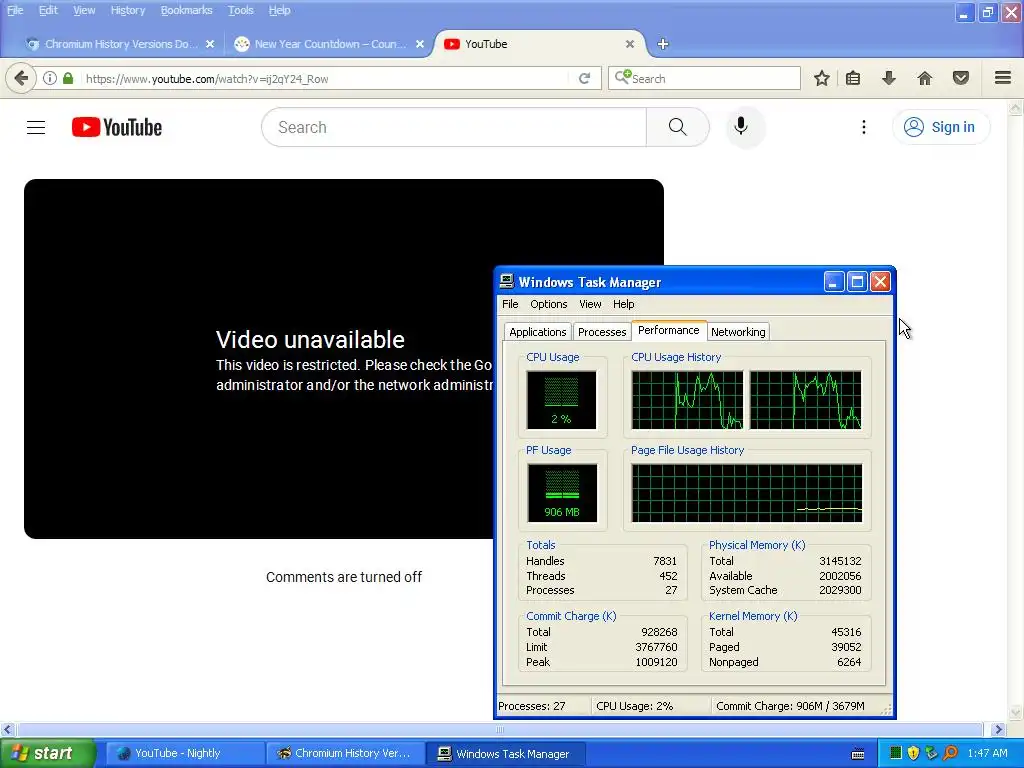Viewport: 1024px width, 768px height.
Task: Click the YouTube logo
Action: [117, 127]
